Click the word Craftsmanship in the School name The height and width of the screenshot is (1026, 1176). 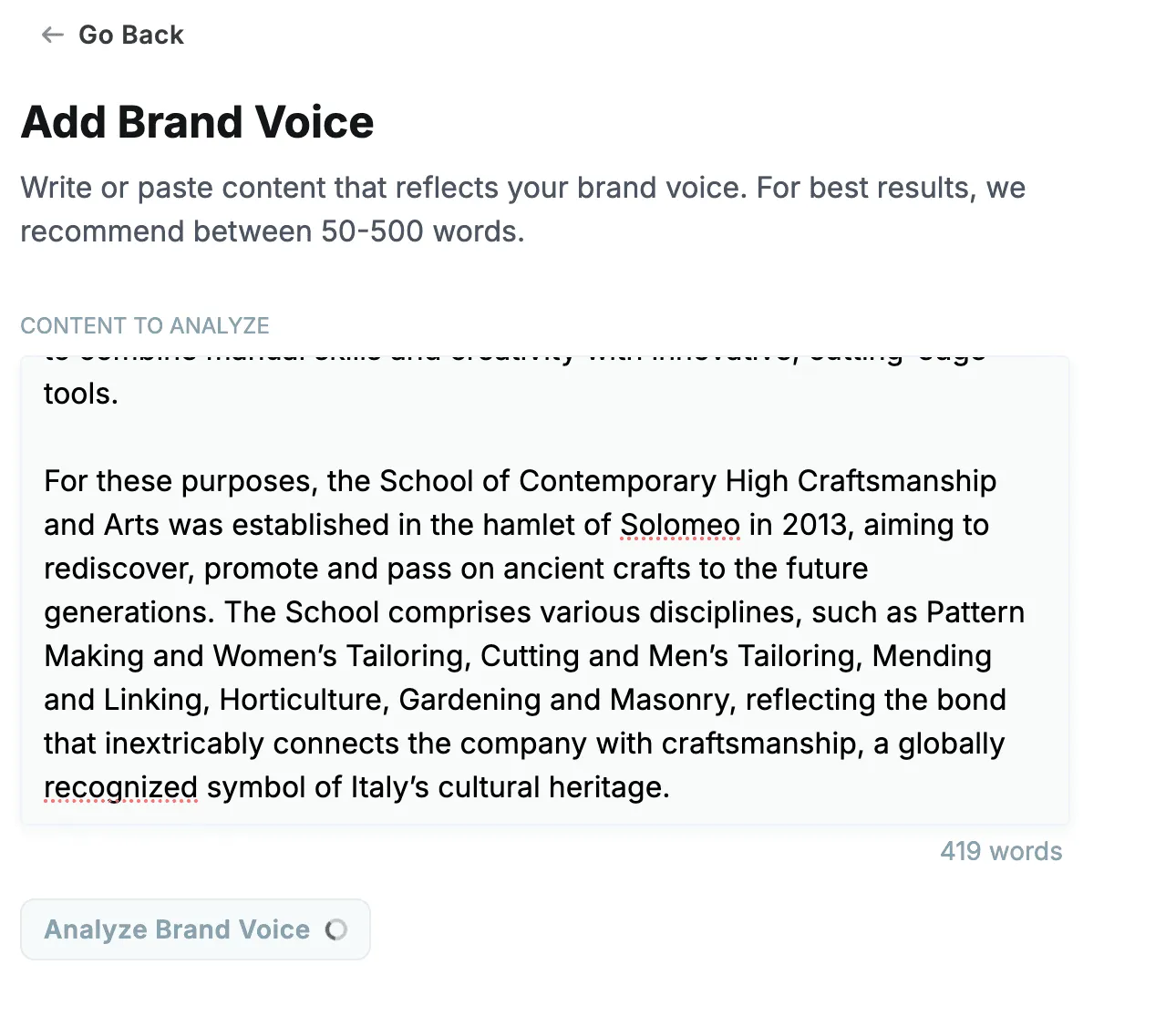[x=897, y=481]
